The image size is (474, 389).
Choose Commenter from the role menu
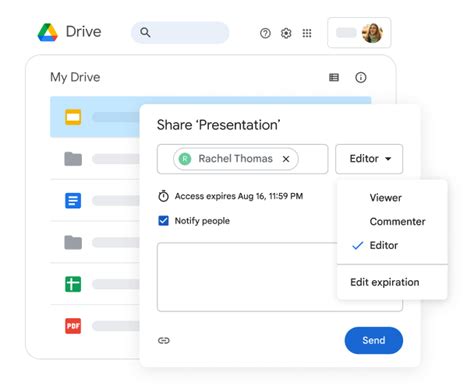(397, 221)
